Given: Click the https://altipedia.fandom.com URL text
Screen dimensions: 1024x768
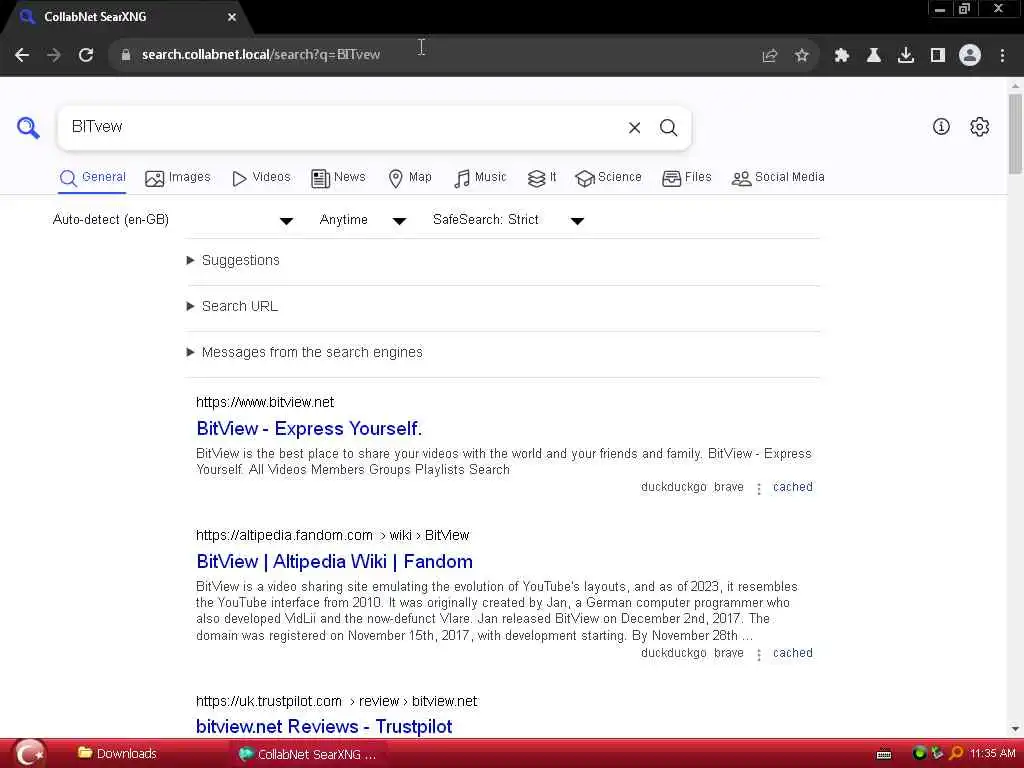Looking at the screenshot, I should [284, 536].
